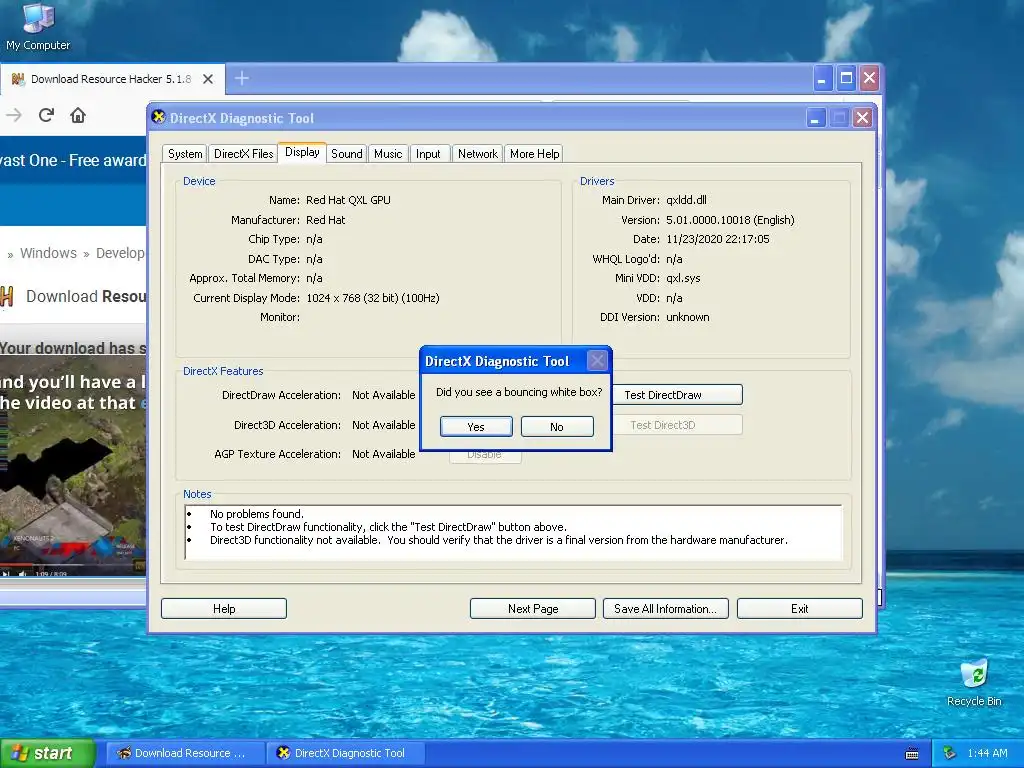
Task: Open the Input tab
Action: (428, 153)
